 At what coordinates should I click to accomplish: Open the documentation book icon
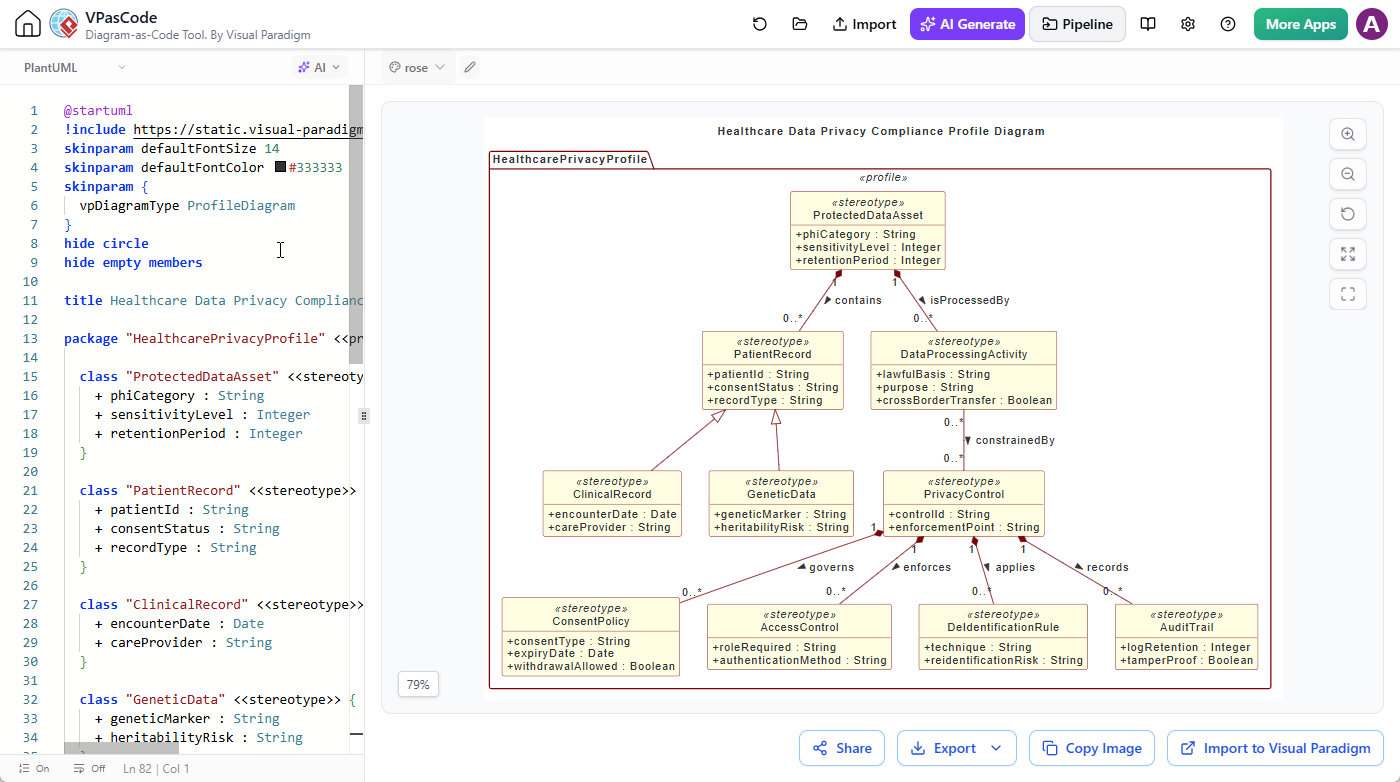pos(1148,24)
